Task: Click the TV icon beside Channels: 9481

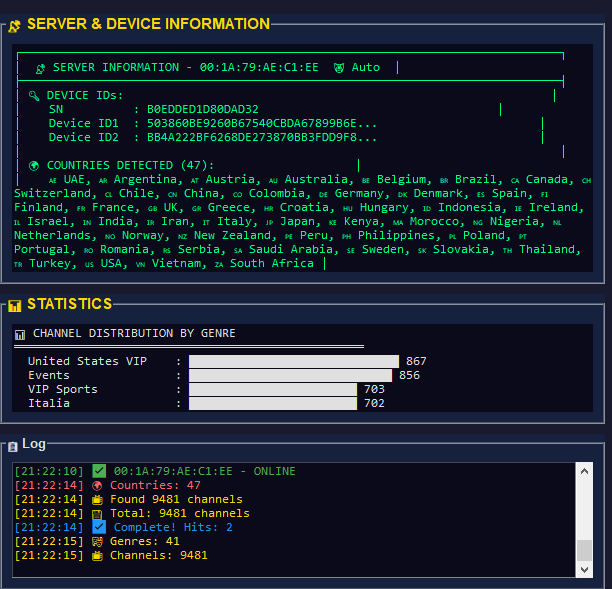Action: coord(97,556)
